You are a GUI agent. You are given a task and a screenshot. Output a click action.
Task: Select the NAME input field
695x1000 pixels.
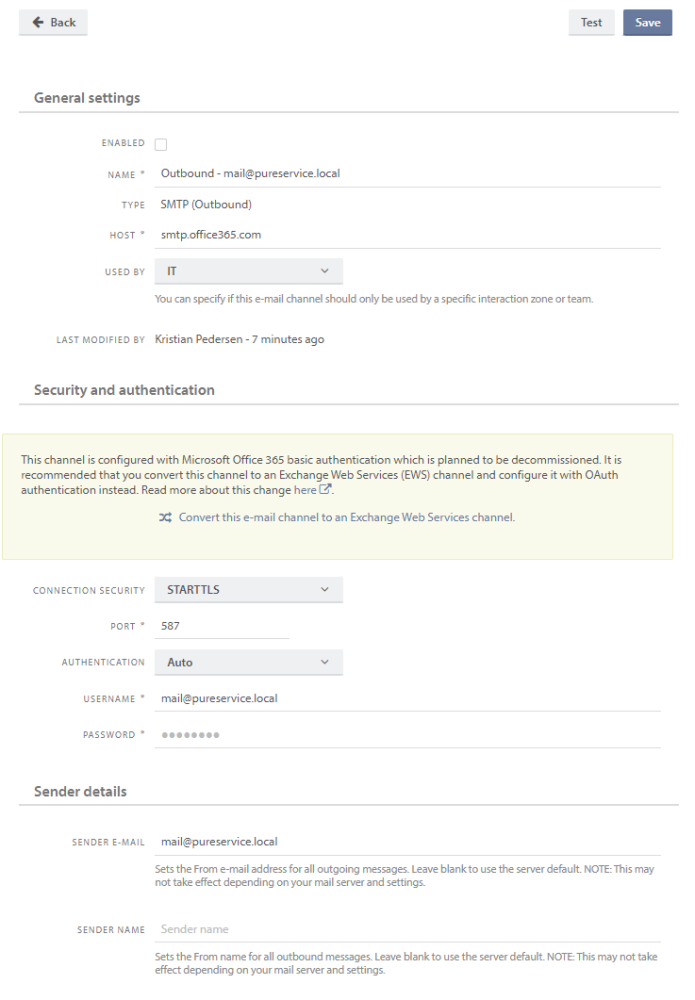tap(300, 175)
